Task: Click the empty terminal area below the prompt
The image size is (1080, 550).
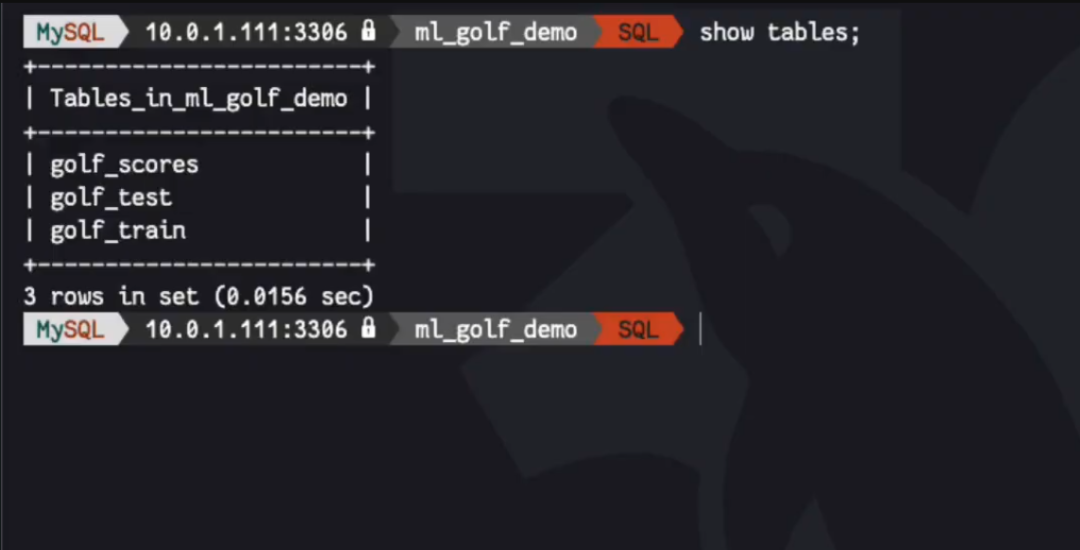Action: coord(540,447)
